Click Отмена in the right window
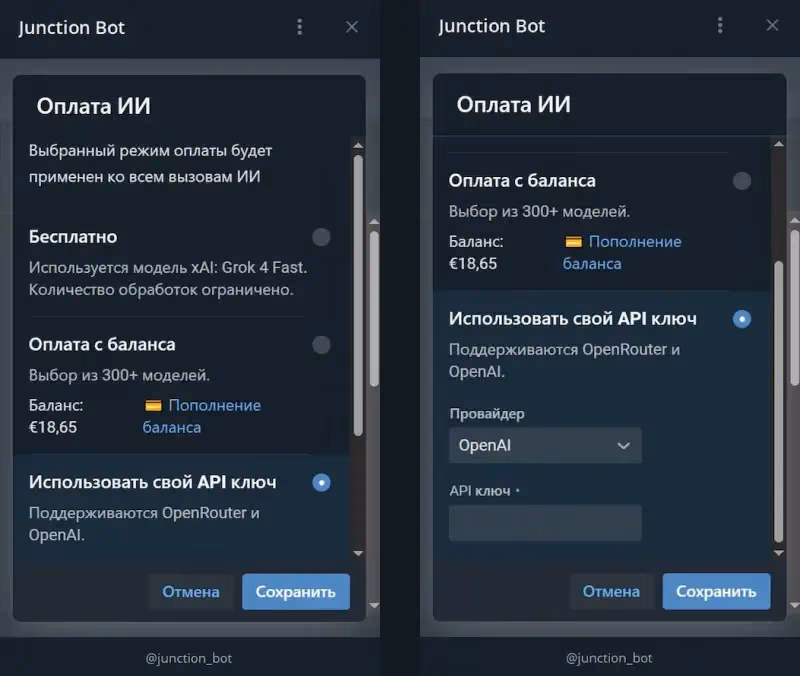The width and height of the screenshot is (800, 676). [611, 591]
